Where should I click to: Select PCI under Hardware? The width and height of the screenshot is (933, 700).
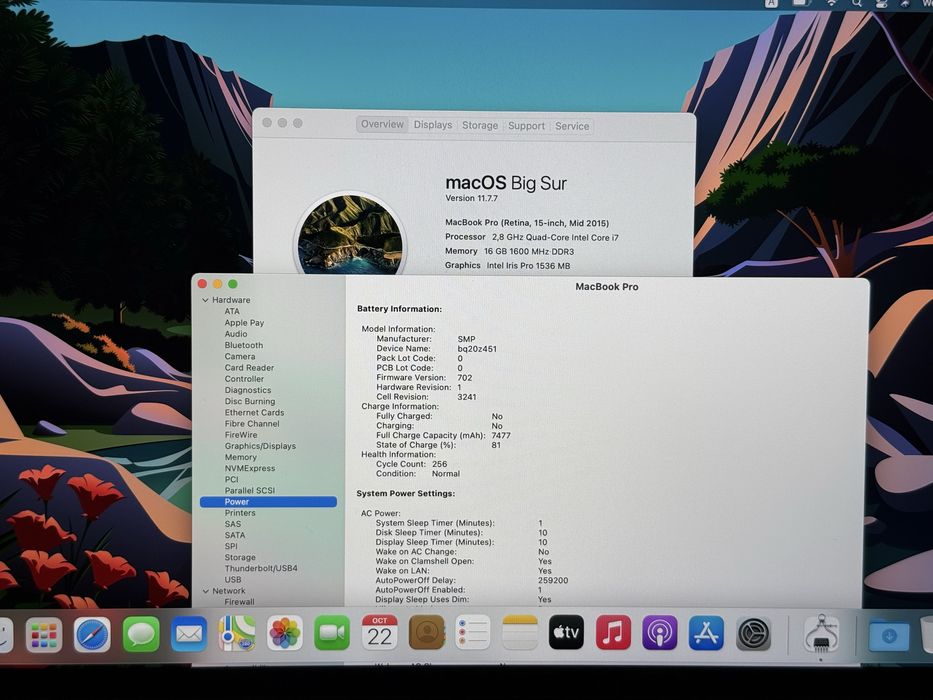(x=231, y=479)
